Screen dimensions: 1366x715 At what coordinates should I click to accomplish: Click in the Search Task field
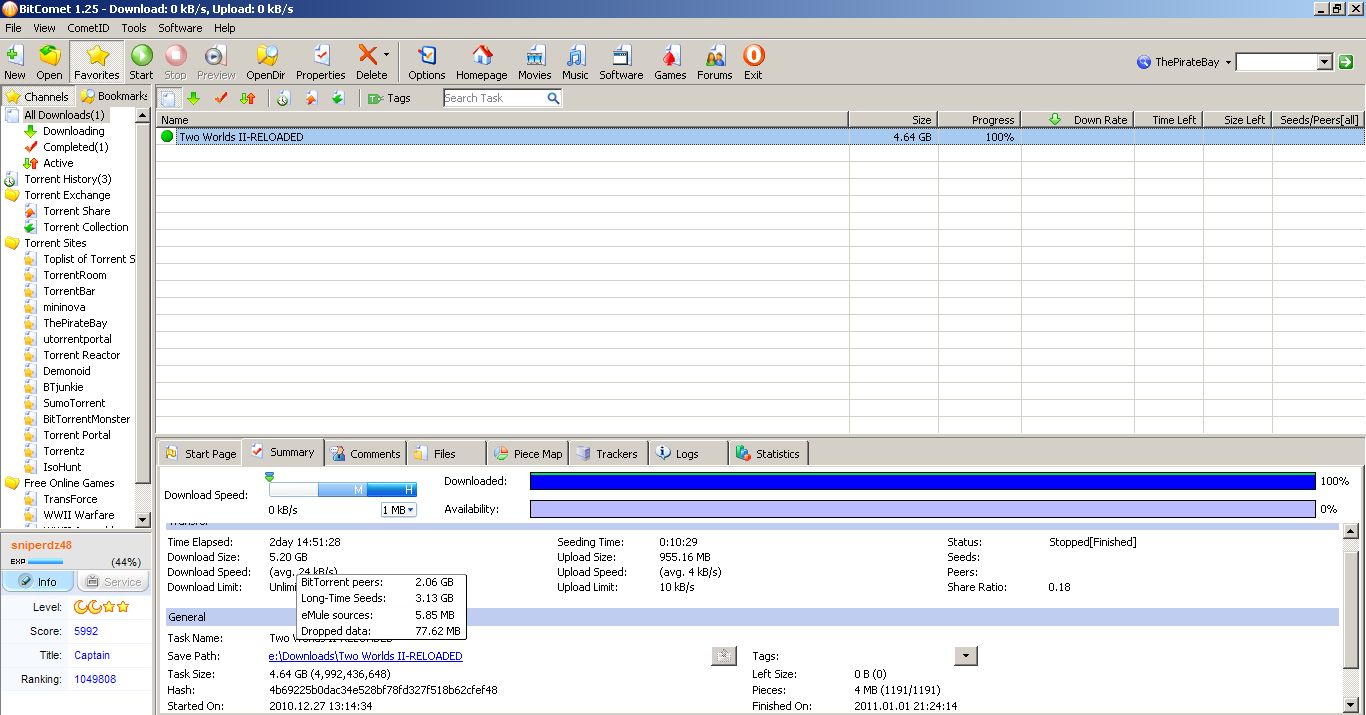[495, 98]
